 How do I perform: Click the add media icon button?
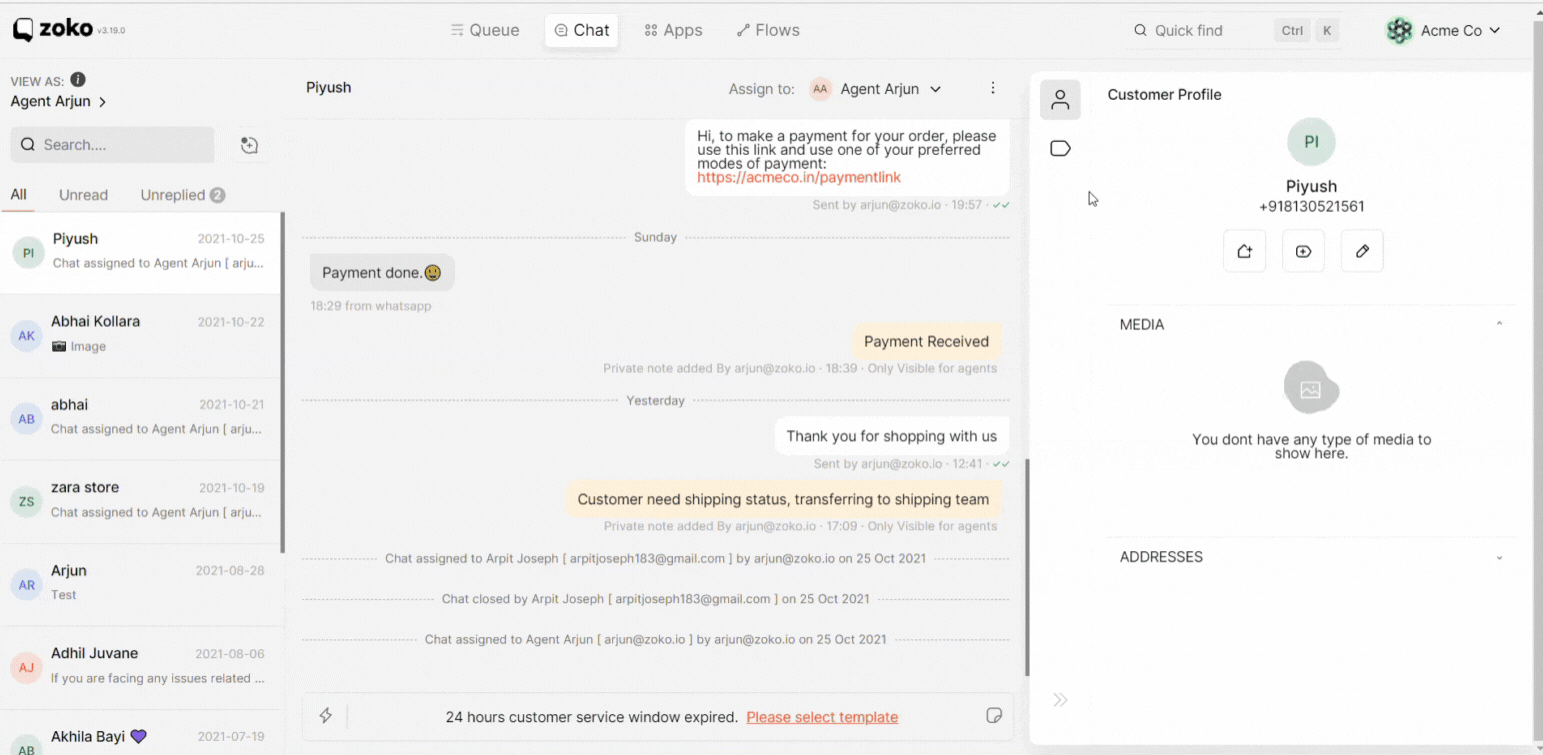[1303, 251]
